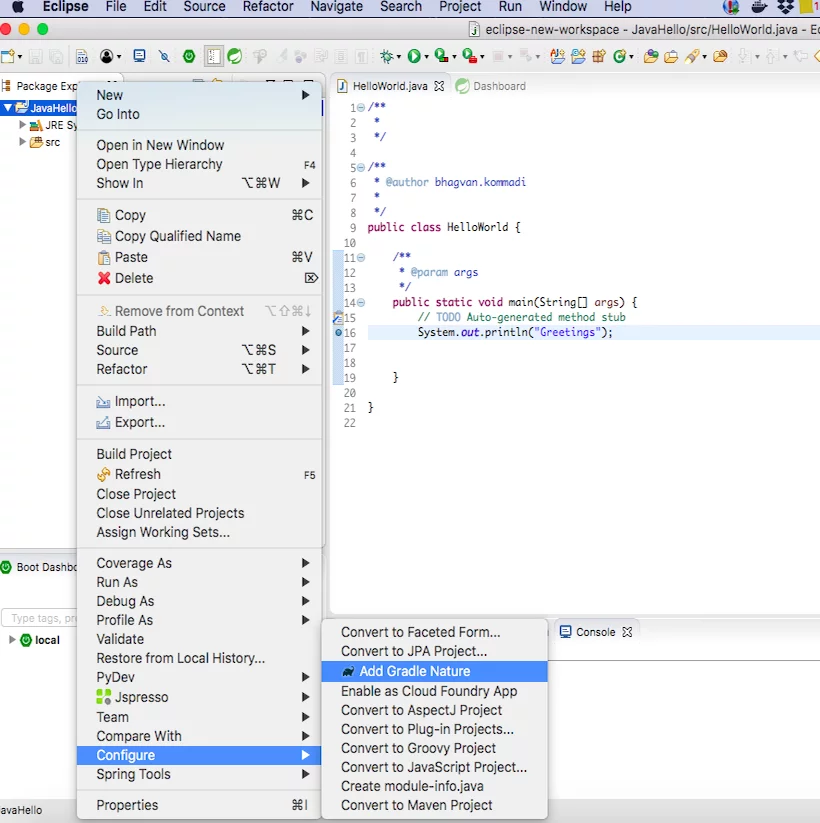Switch to the Dashboard editor tab

coord(490,86)
